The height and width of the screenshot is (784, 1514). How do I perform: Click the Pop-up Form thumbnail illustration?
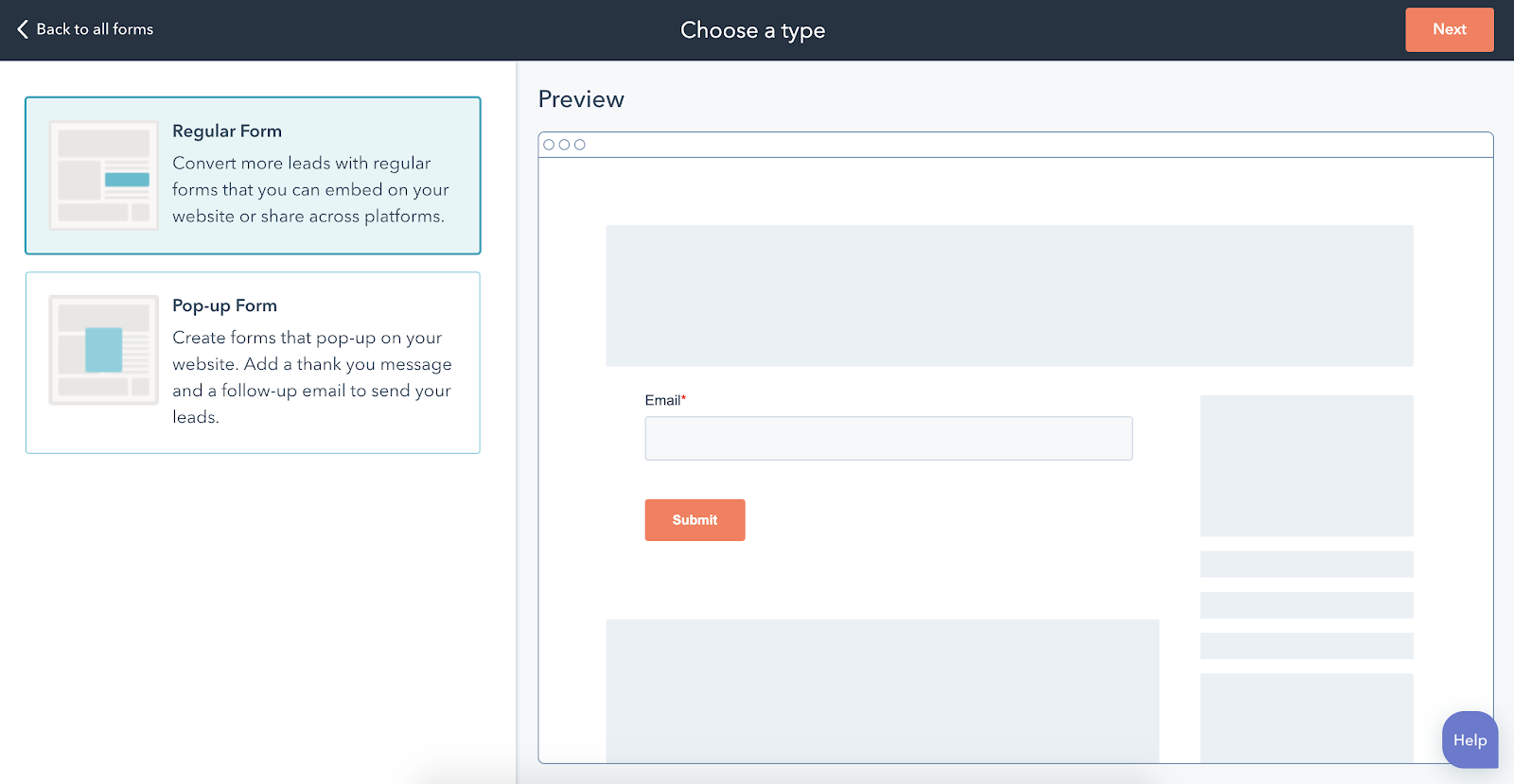click(x=104, y=350)
